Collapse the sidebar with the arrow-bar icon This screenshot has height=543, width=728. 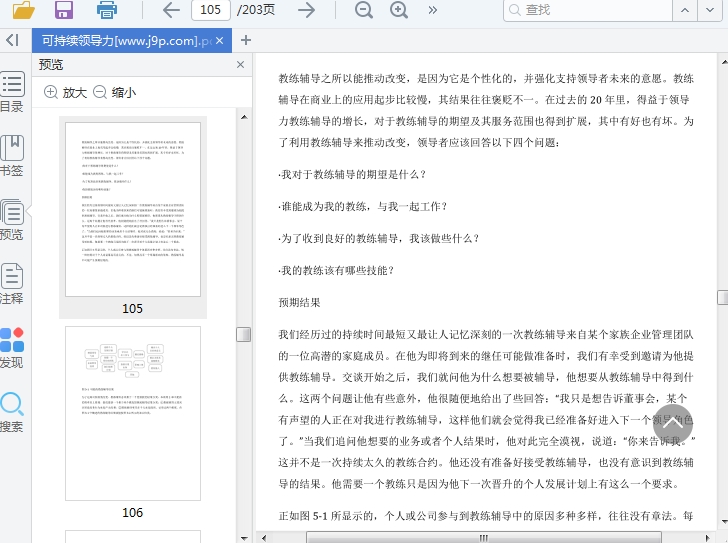click(12, 40)
